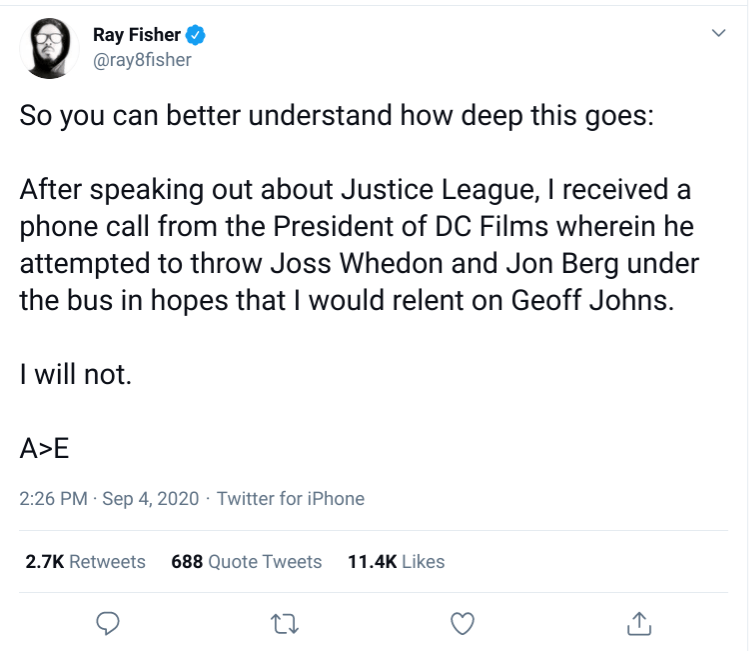The image size is (750, 651).
Task: Expand the tweet options chevron menu
Action: coord(717,34)
